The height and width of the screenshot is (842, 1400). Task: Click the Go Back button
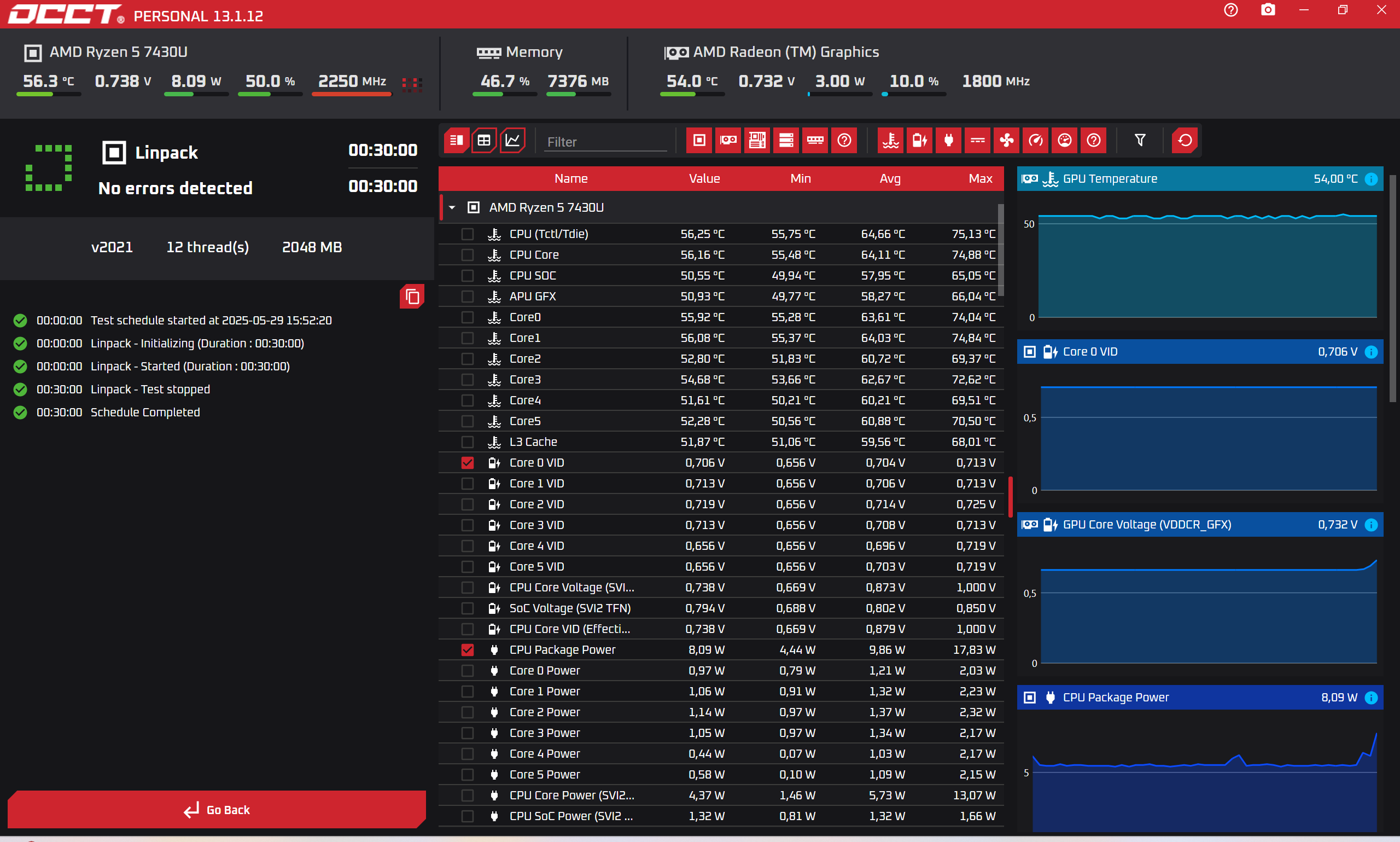point(217,810)
